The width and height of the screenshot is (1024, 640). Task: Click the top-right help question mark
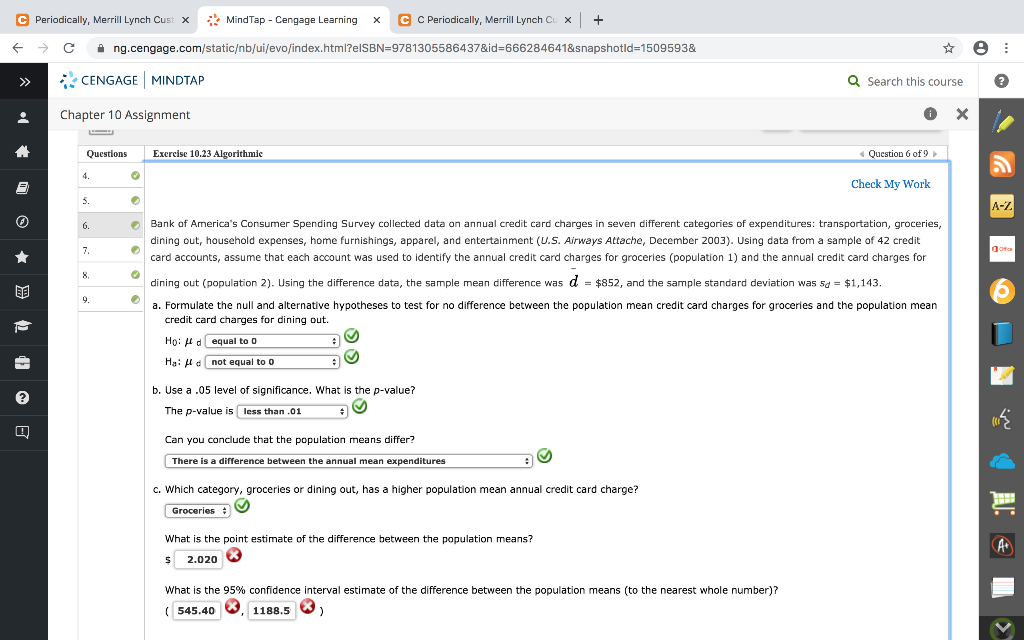[1001, 81]
